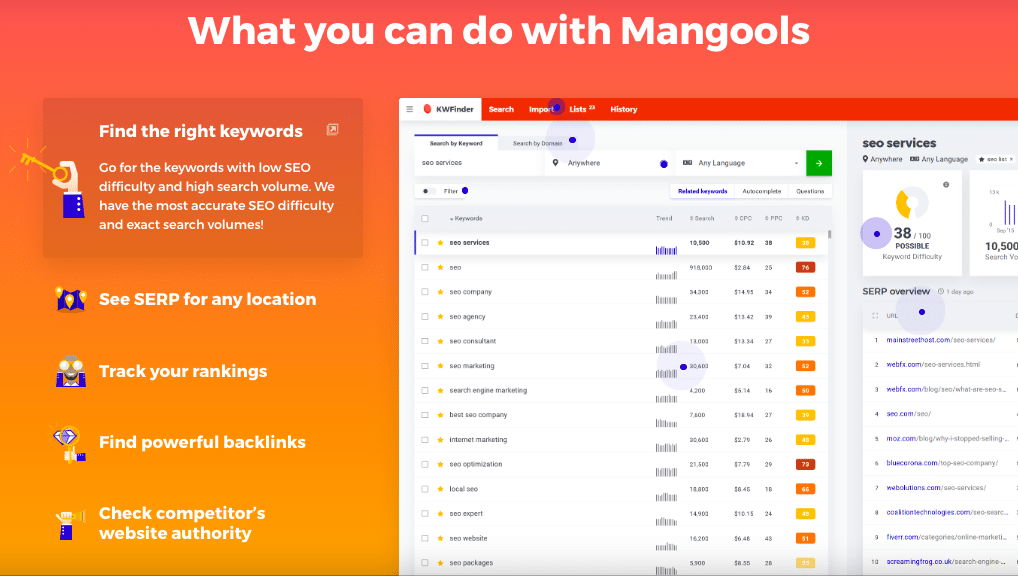The height and width of the screenshot is (576, 1018).
Task: Open the Lists menu item
Action: click(x=582, y=109)
